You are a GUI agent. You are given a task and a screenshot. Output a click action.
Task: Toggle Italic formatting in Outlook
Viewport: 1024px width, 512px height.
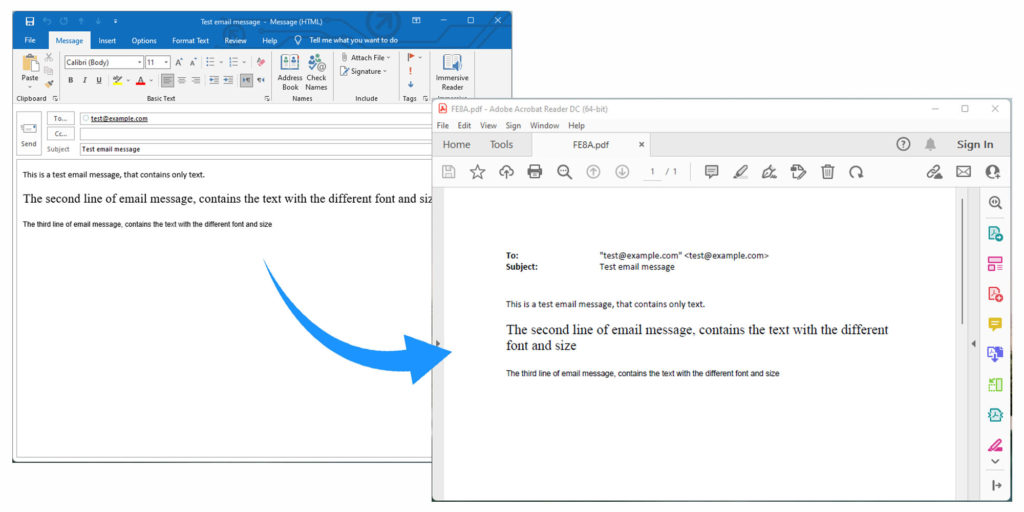[84, 80]
